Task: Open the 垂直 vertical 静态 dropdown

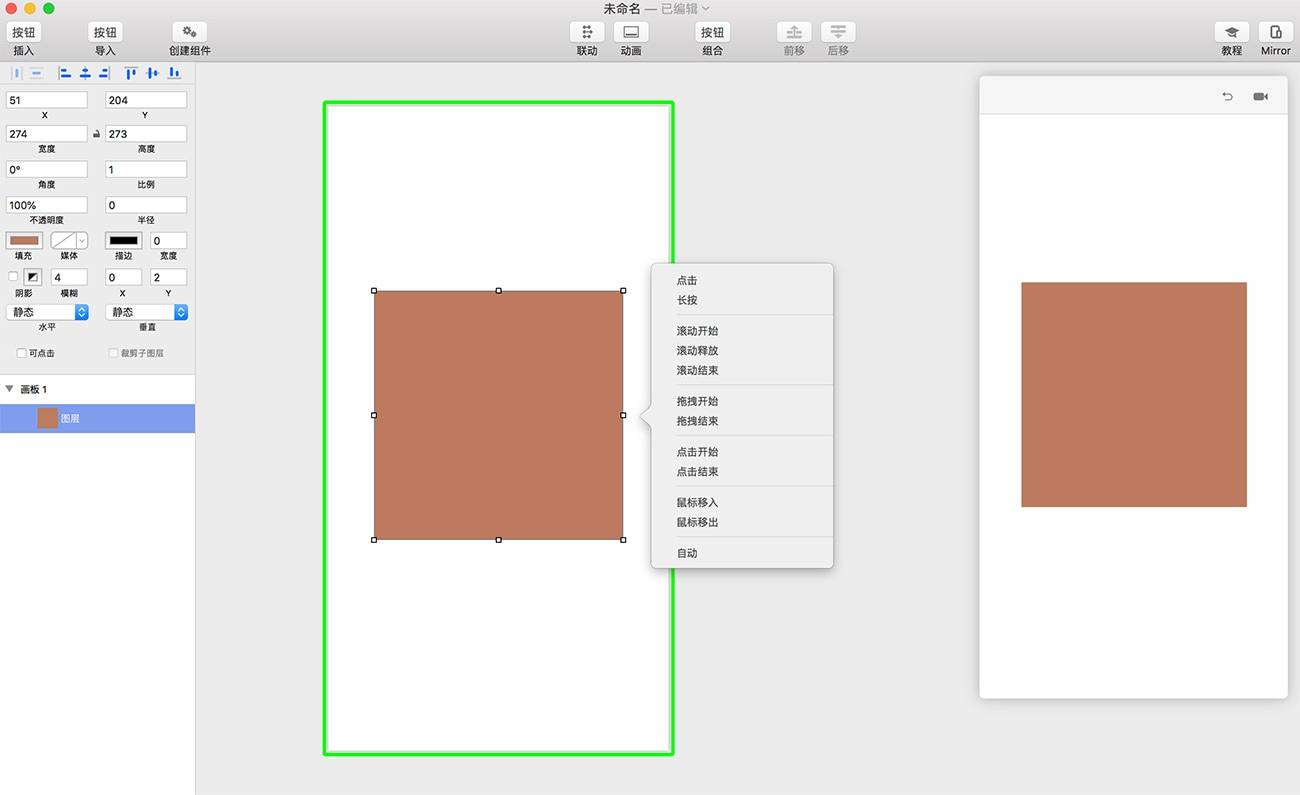Action: (146, 312)
